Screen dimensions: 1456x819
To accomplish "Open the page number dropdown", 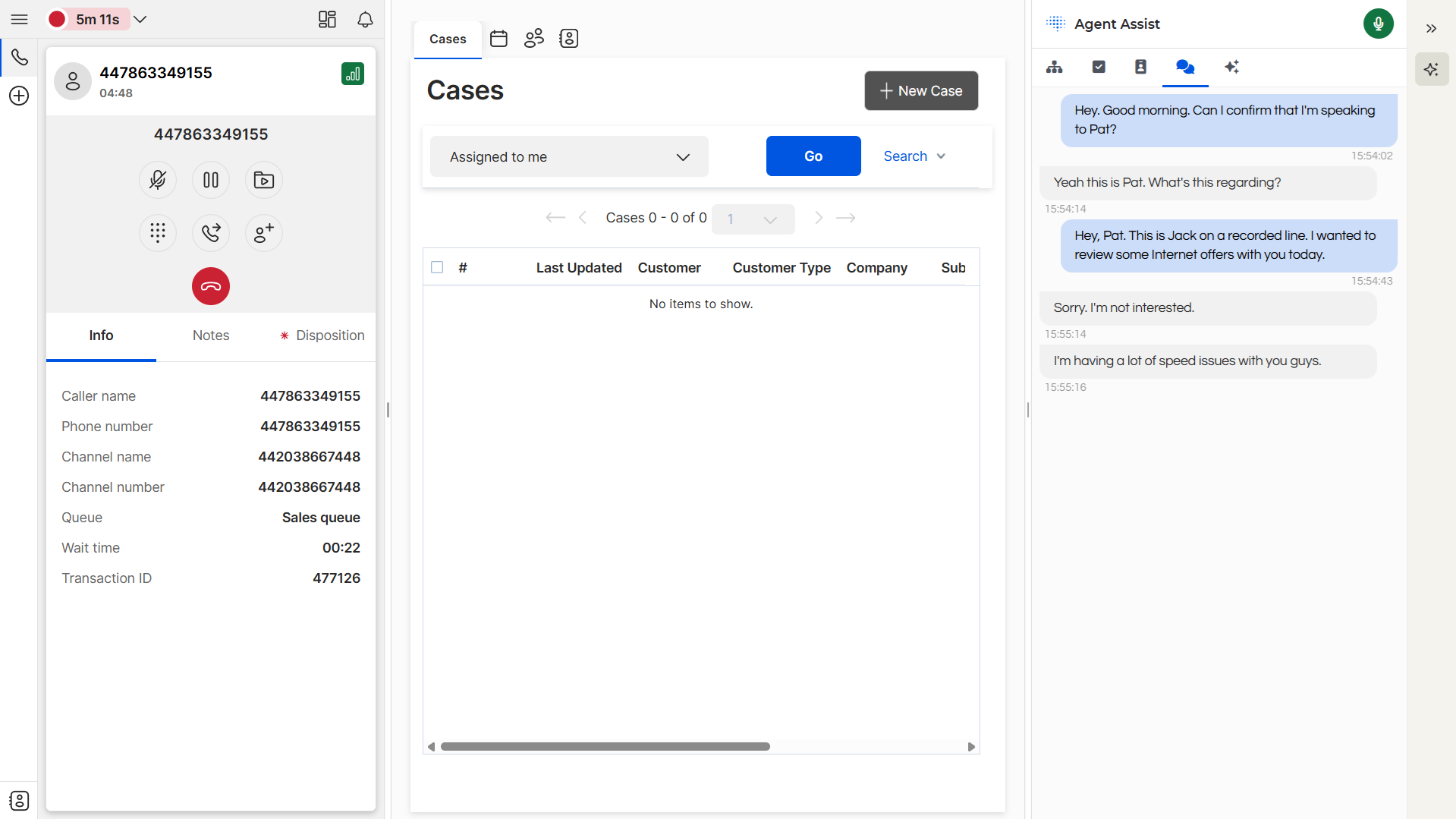I will (753, 219).
